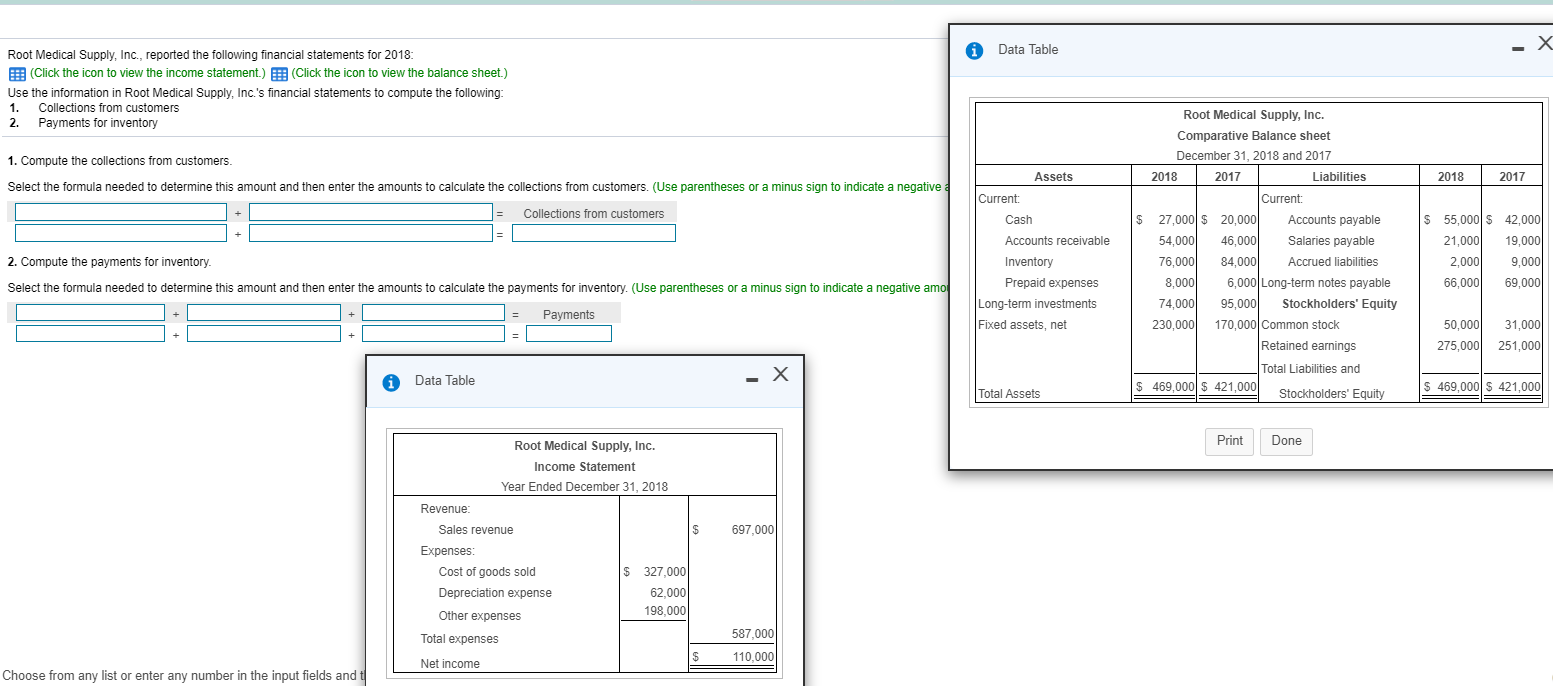Open second formula dropdown for collections from customers

pos(370,212)
